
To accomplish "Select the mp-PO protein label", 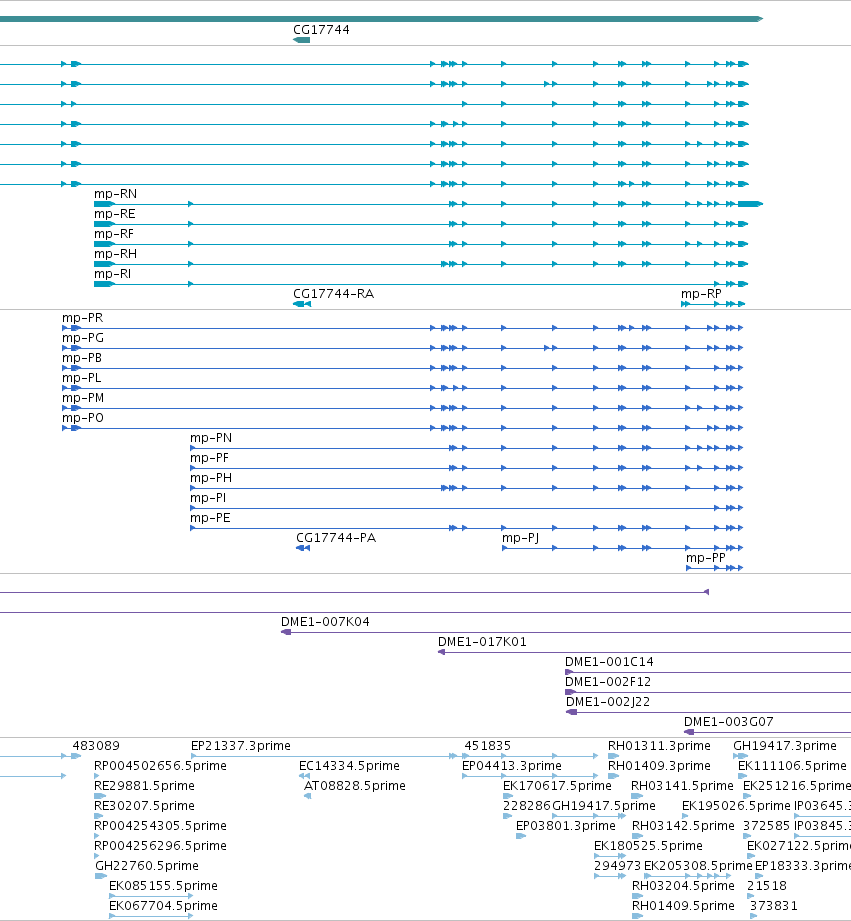I will (83, 418).
